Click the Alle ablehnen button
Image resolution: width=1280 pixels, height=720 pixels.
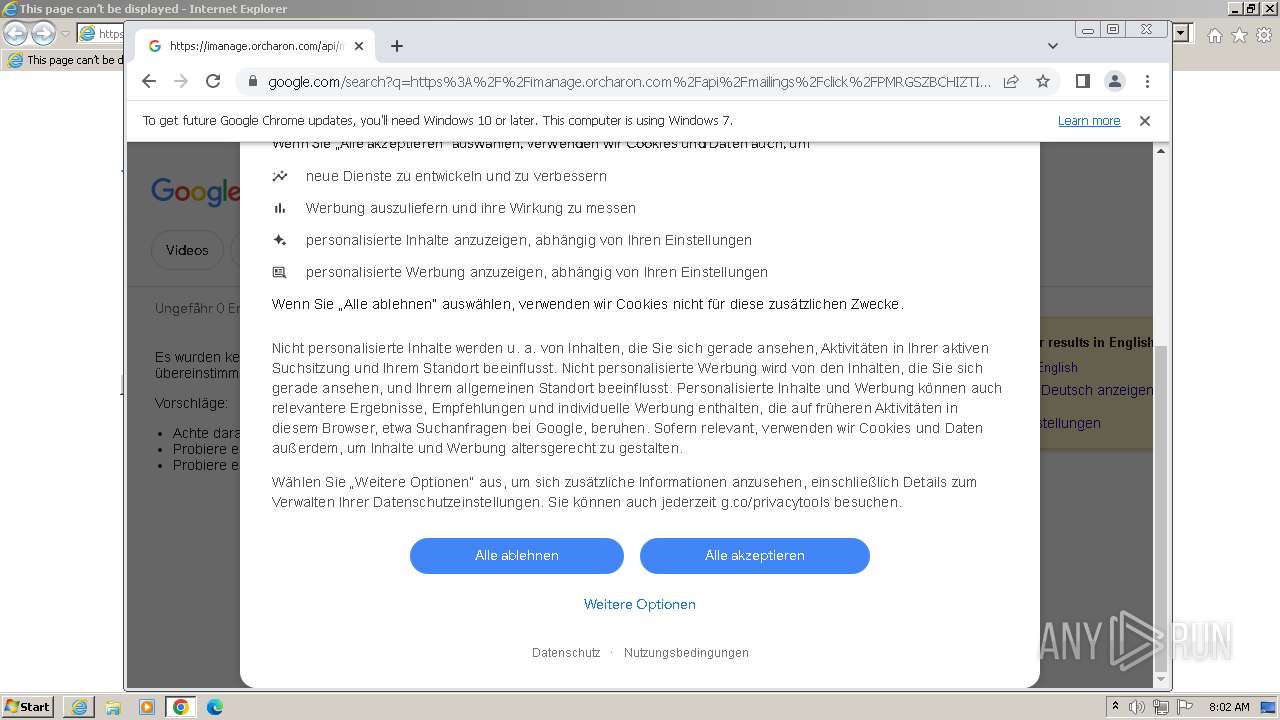(x=517, y=556)
